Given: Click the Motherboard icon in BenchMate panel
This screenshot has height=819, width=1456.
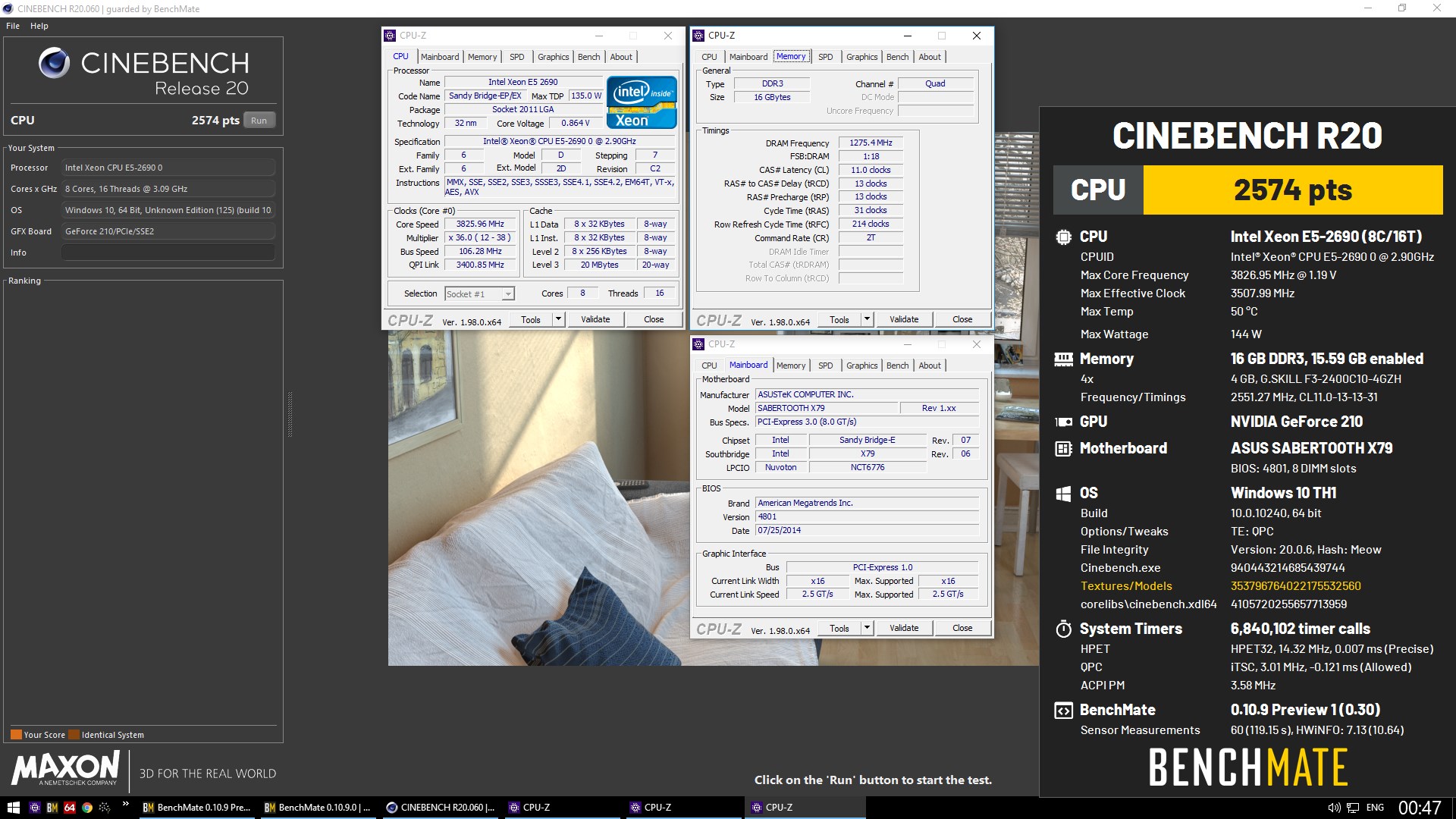Looking at the screenshot, I should tap(1063, 448).
